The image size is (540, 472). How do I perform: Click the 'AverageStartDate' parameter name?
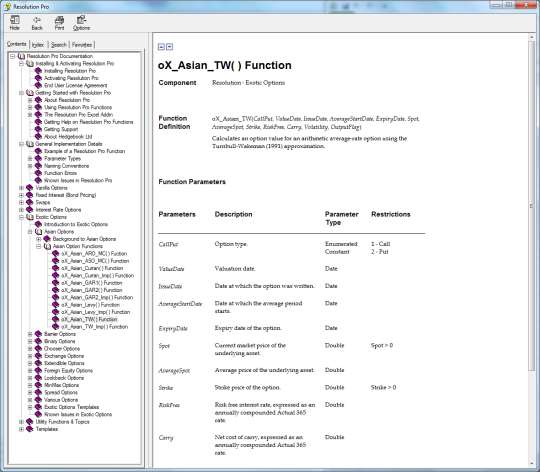[180, 304]
